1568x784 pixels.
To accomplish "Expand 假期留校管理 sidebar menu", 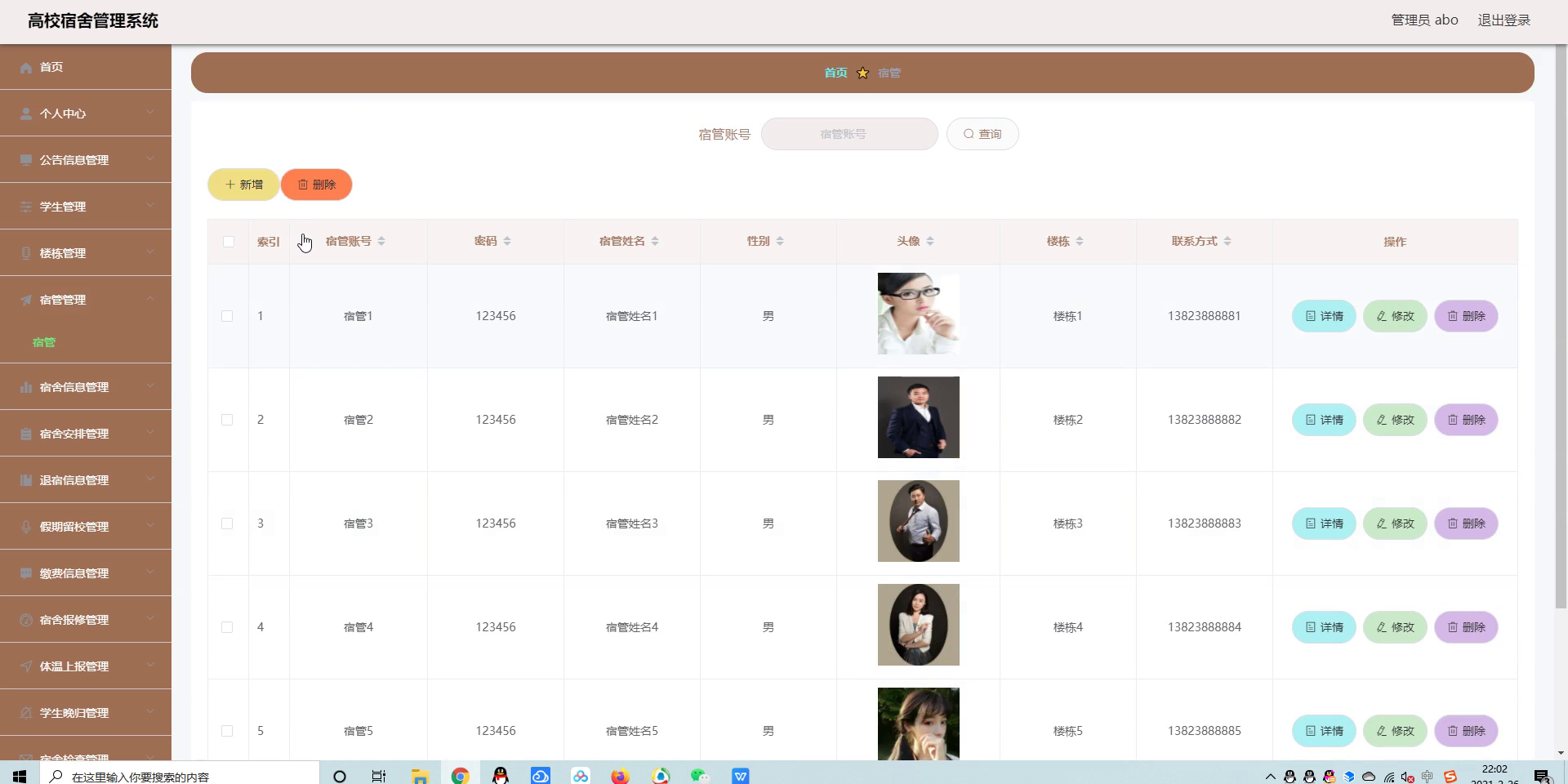I will (86, 527).
